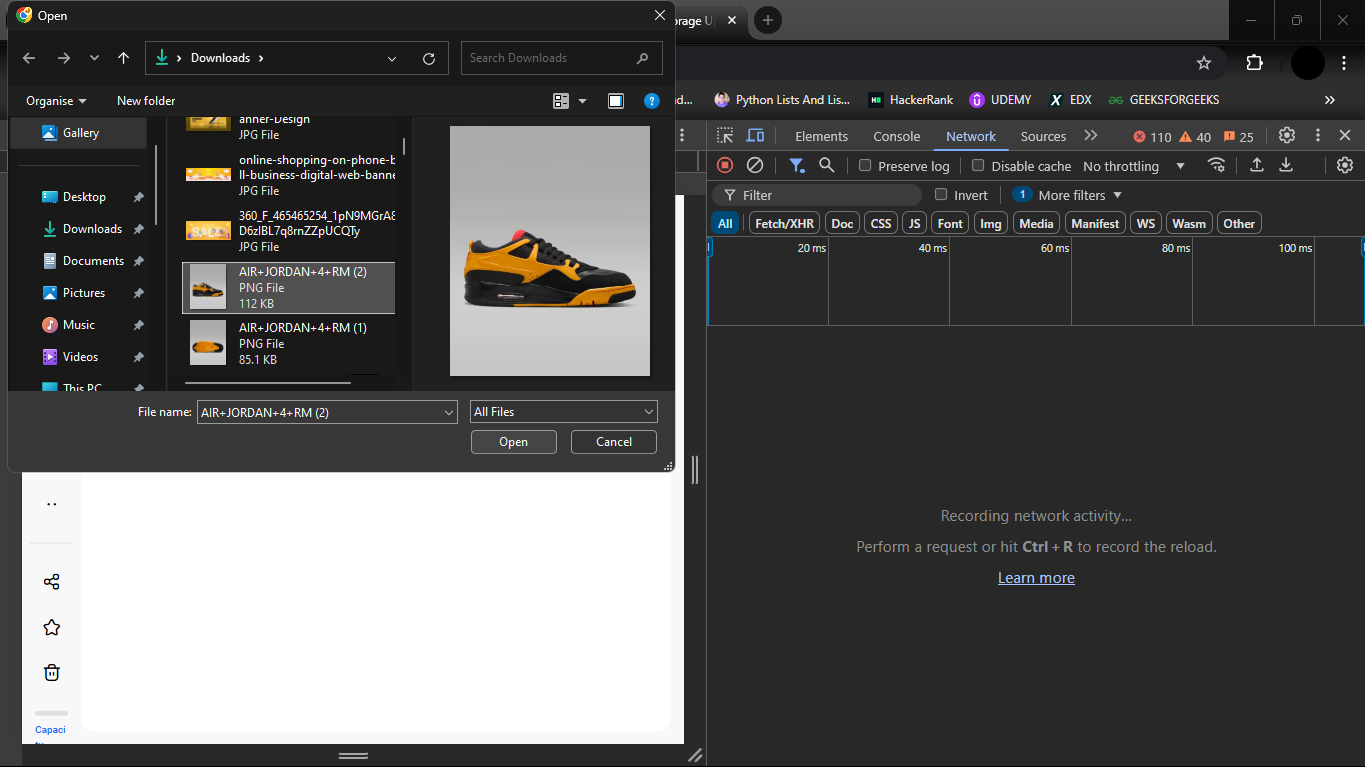
Task: Open the All Files file type dropdown
Action: pyautogui.click(x=563, y=411)
